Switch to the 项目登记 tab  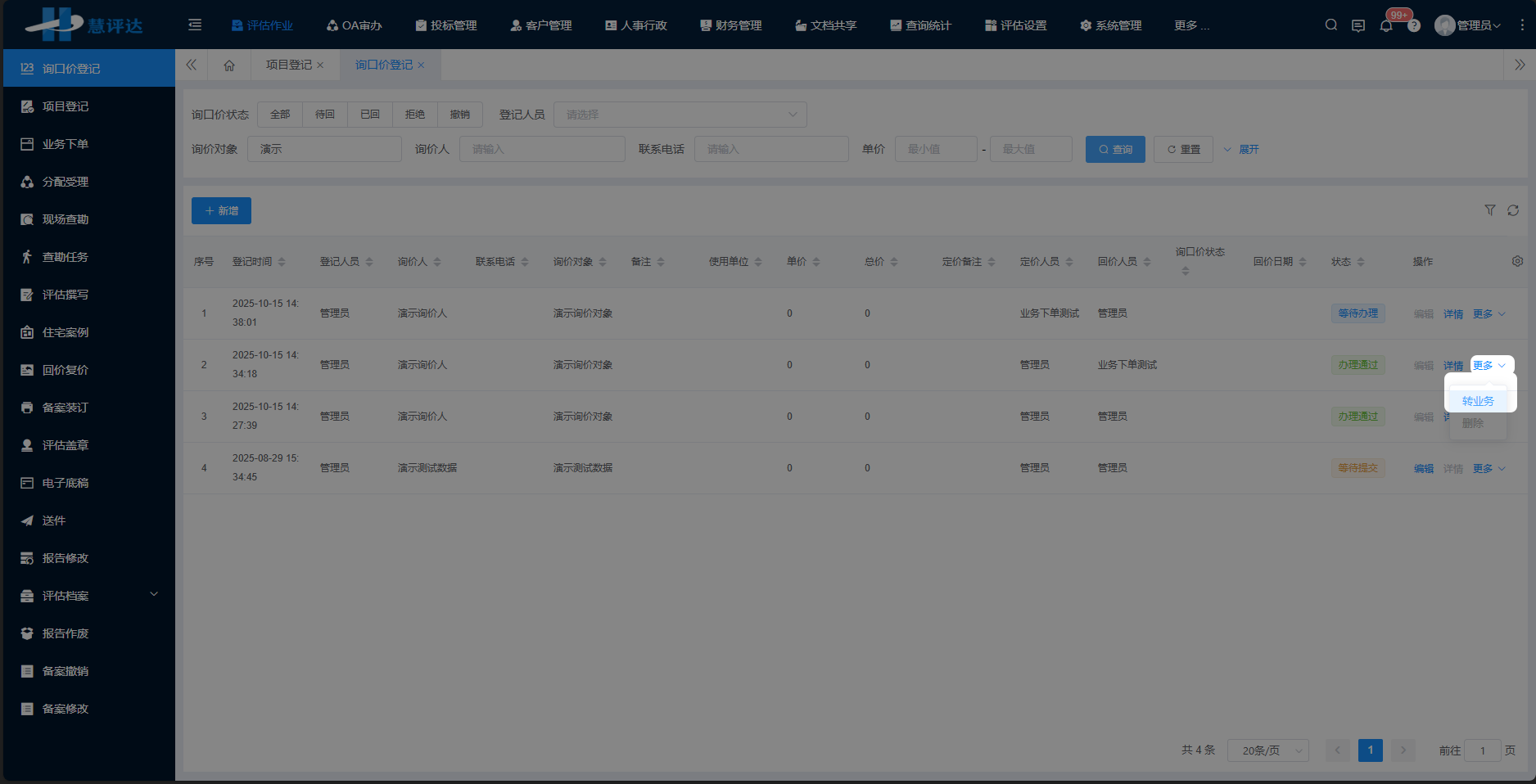click(289, 65)
